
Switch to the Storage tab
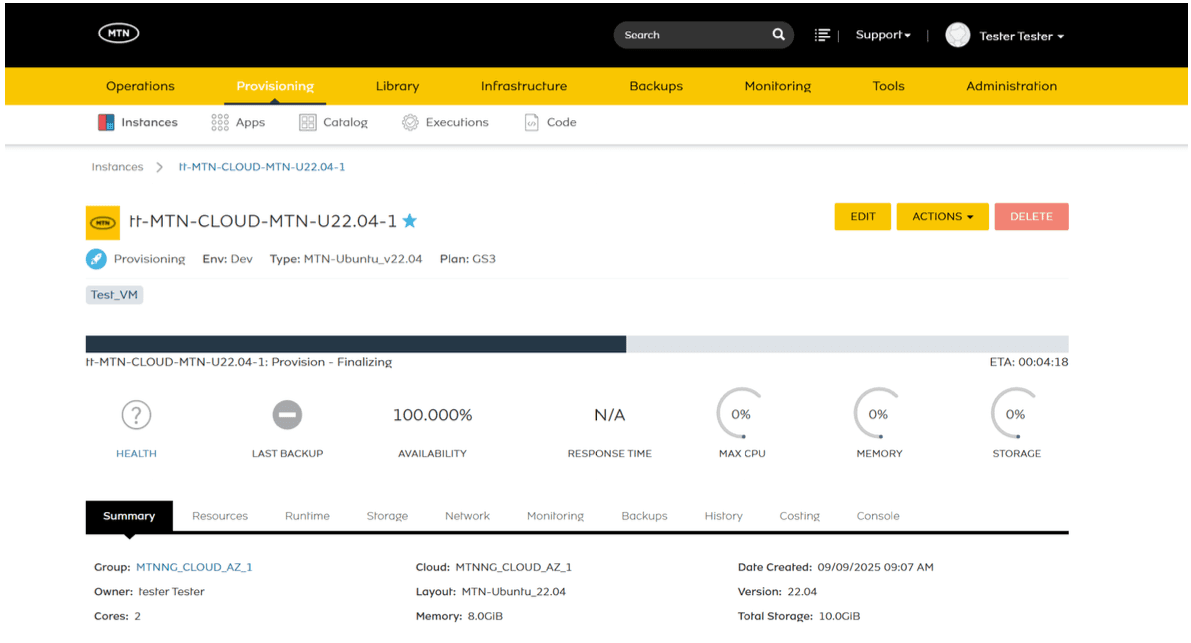pyautogui.click(x=387, y=516)
